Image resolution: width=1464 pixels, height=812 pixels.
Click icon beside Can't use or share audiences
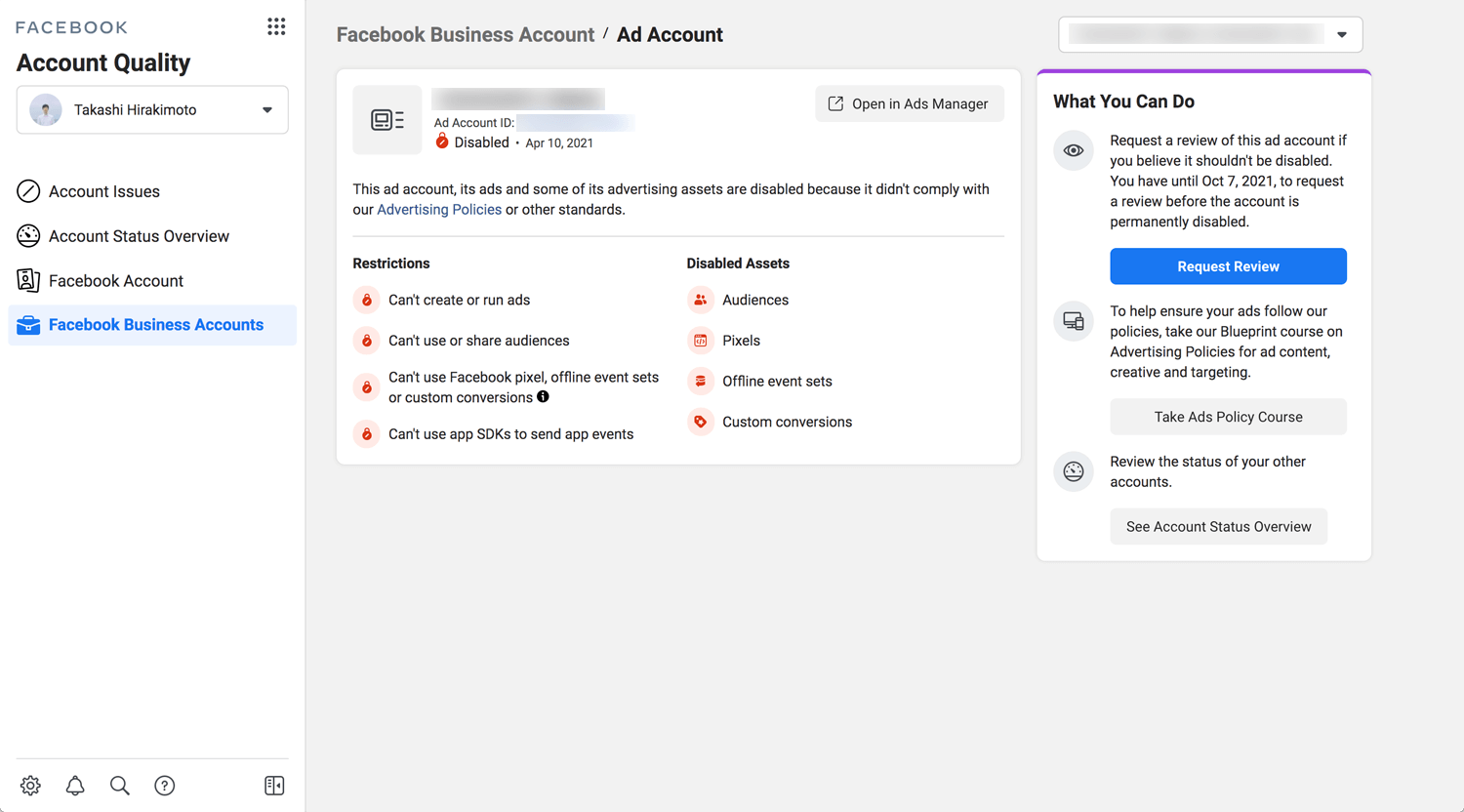(367, 341)
